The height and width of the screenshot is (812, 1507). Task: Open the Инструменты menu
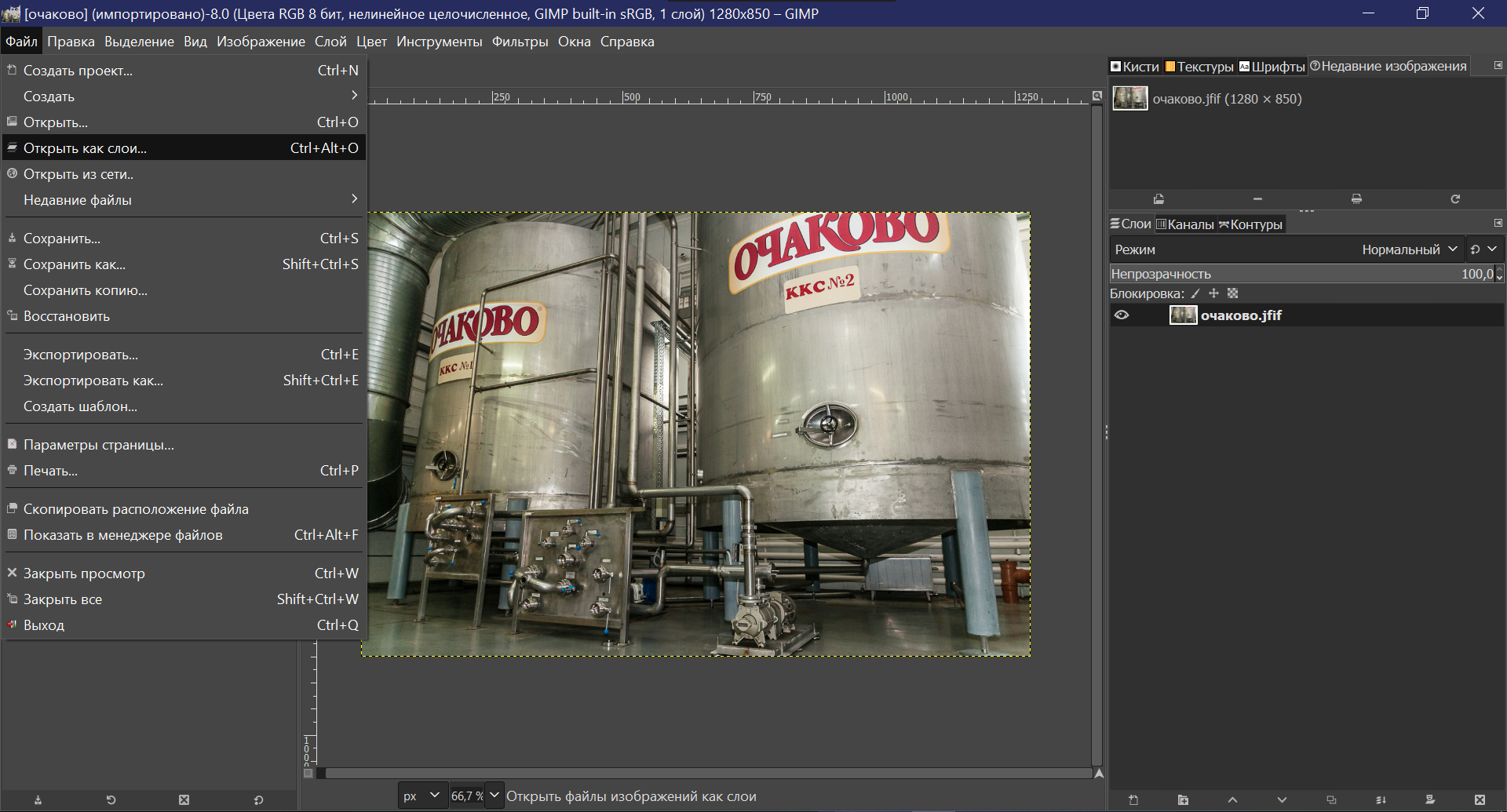439,42
